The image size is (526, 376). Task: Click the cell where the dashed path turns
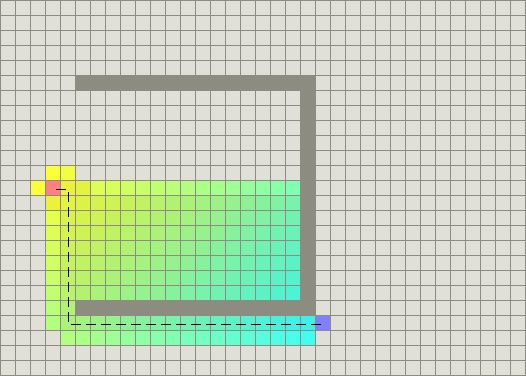click(68, 323)
